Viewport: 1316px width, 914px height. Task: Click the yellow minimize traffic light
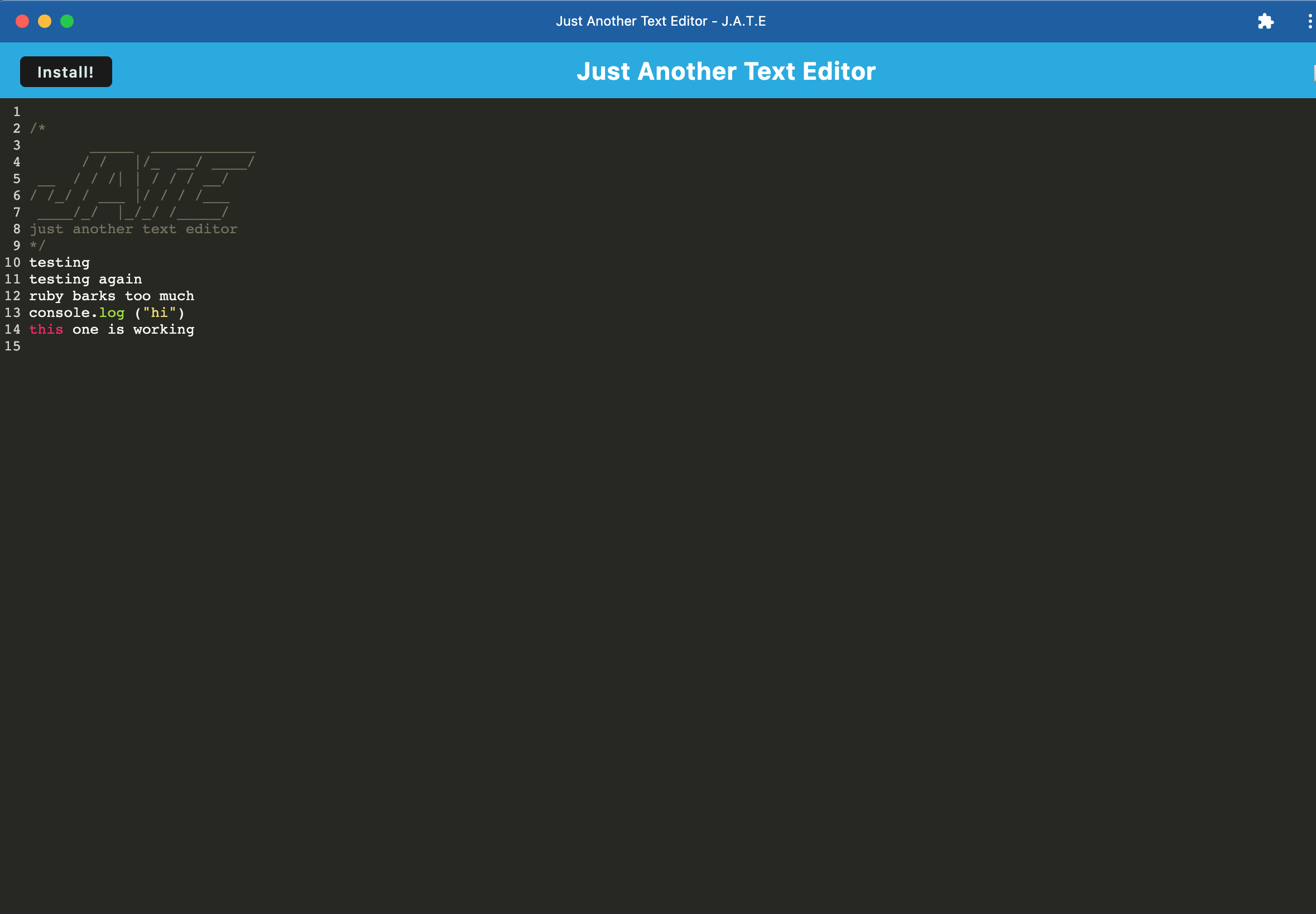[x=45, y=21]
